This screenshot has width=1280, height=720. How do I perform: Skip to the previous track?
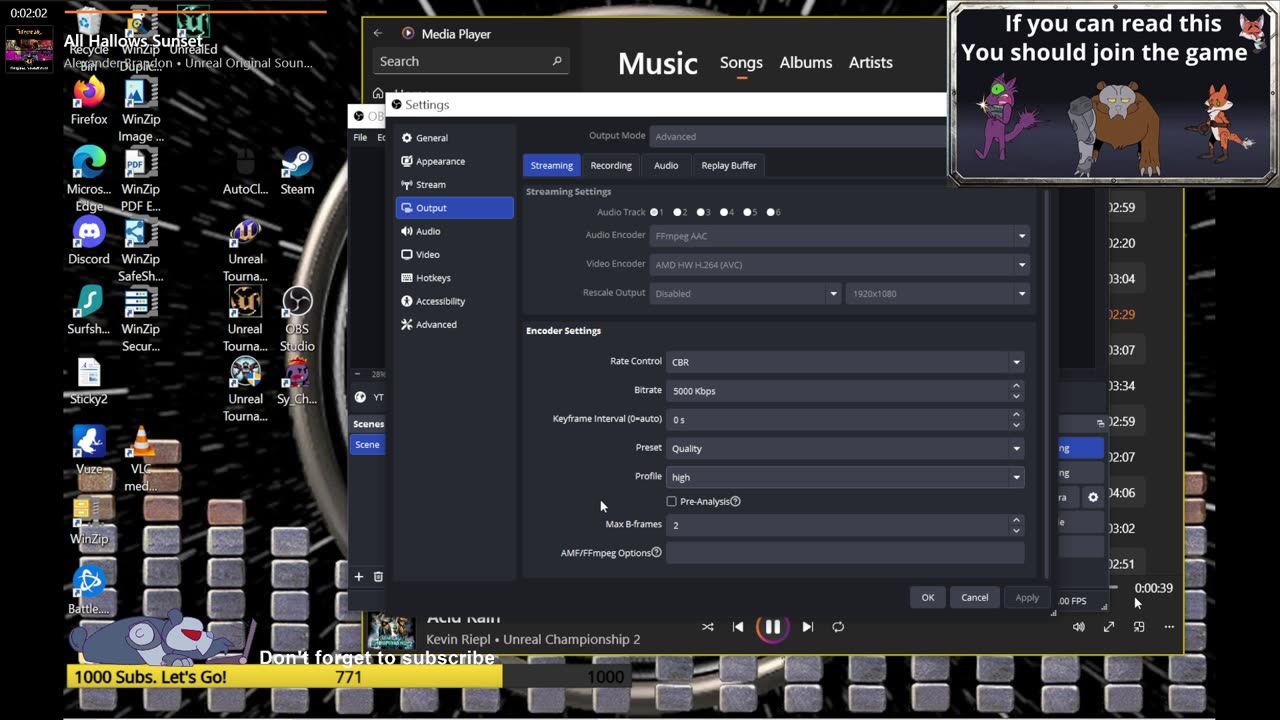pyautogui.click(x=738, y=627)
